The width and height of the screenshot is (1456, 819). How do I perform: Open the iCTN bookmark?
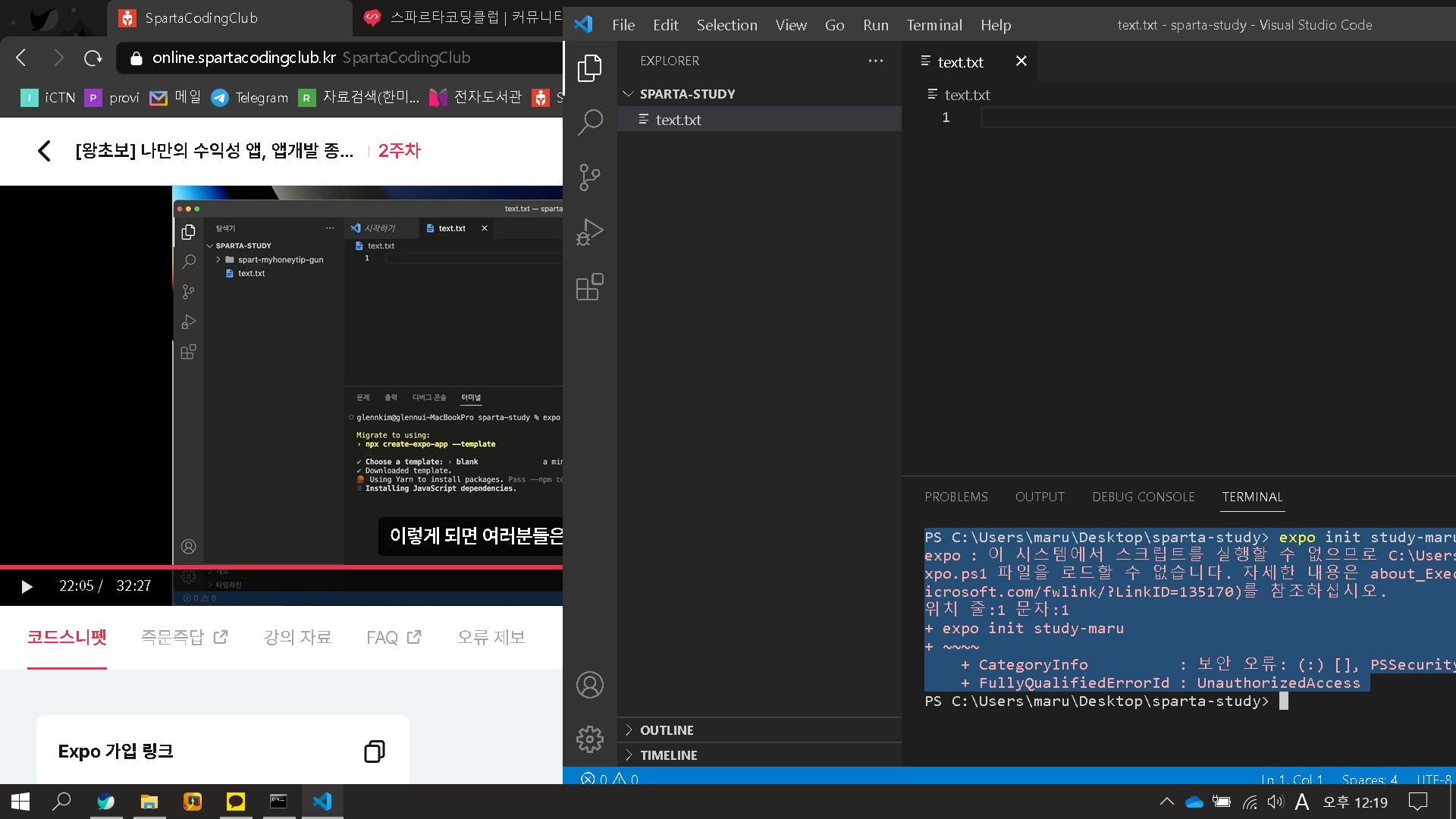tap(48, 97)
